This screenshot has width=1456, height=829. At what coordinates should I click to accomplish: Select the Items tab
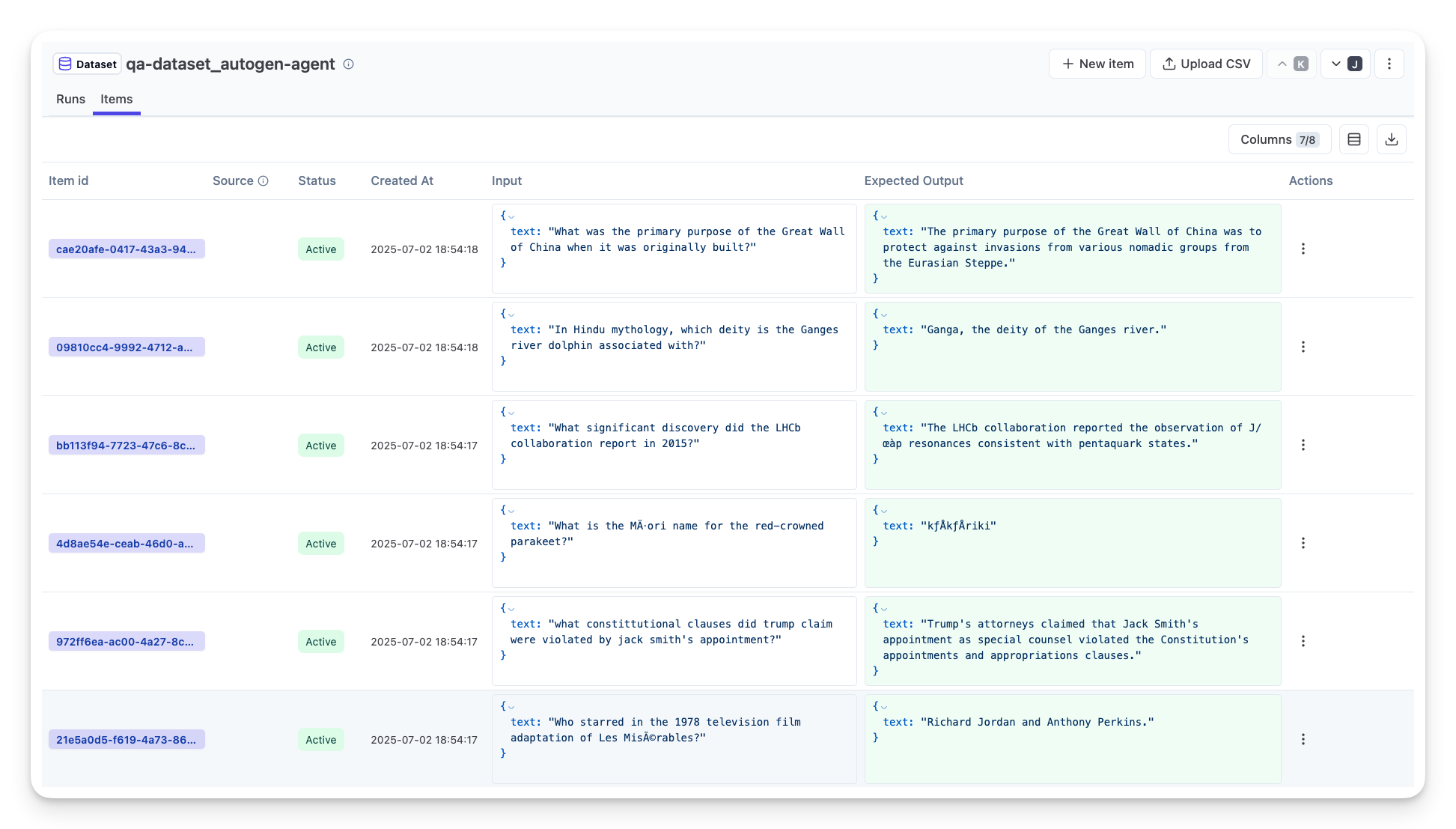pyautogui.click(x=116, y=99)
